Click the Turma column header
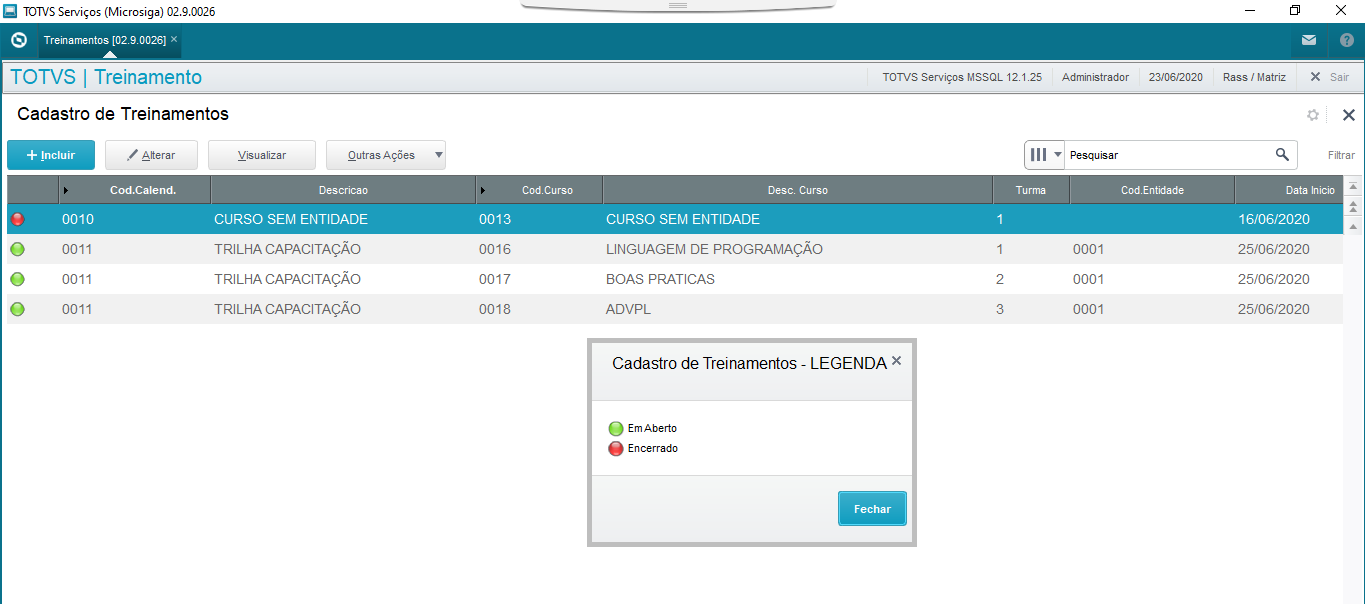 click(1031, 190)
